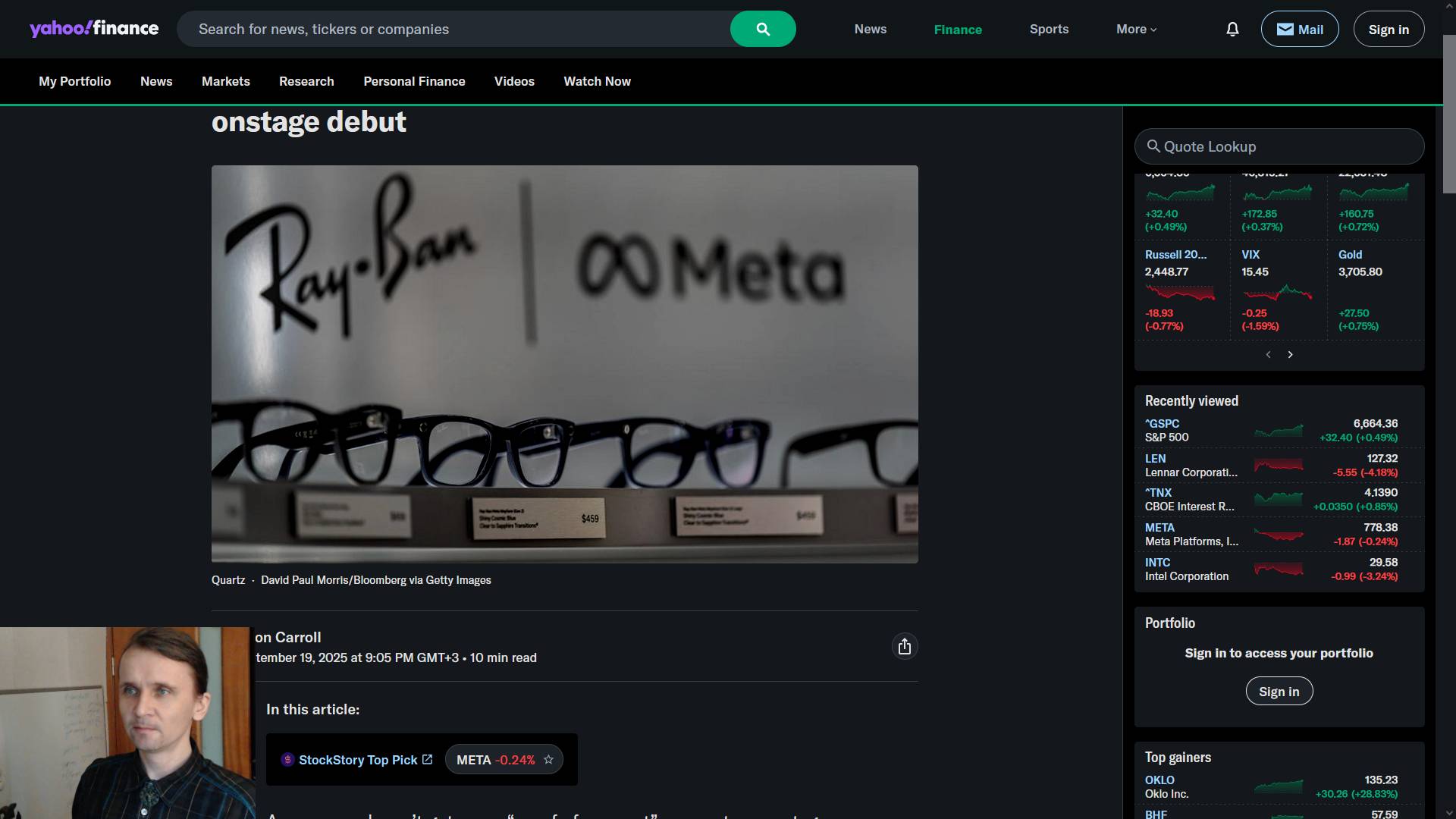Open Mail with the envelope button
The image size is (1456, 819).
1299,30
